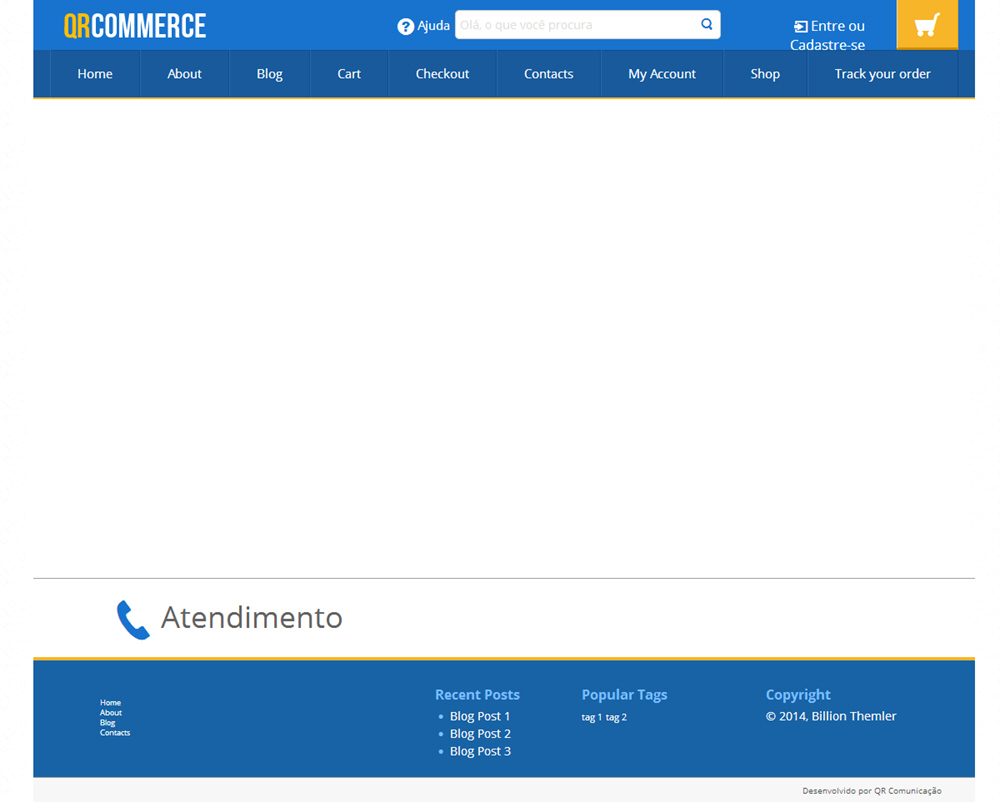Focus the product search input field

coord(575,25)
